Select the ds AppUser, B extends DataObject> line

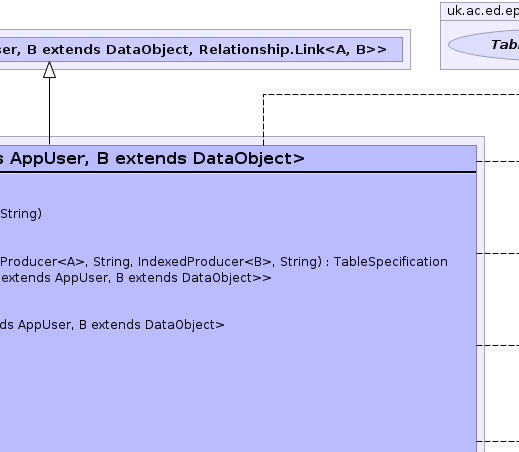pos(112,325)
